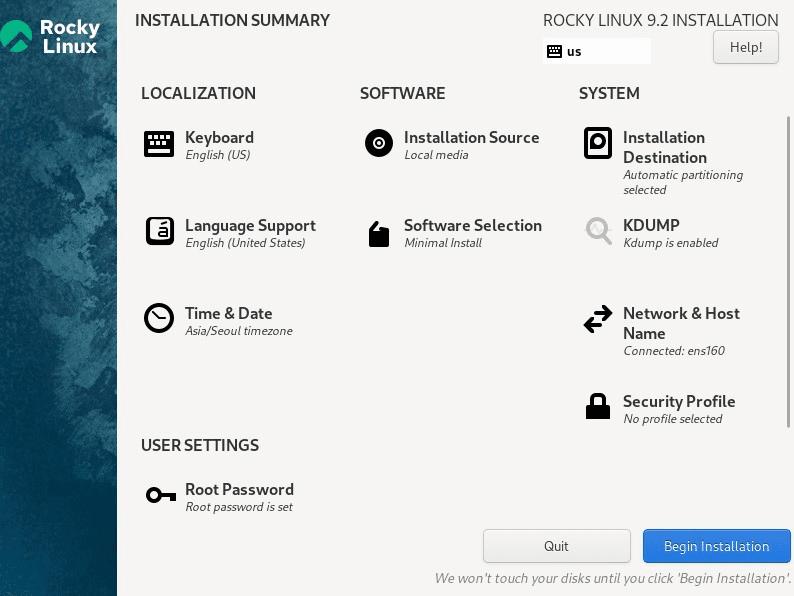
Task: Click the SYSTEM section heading
Action: point(609,93)
